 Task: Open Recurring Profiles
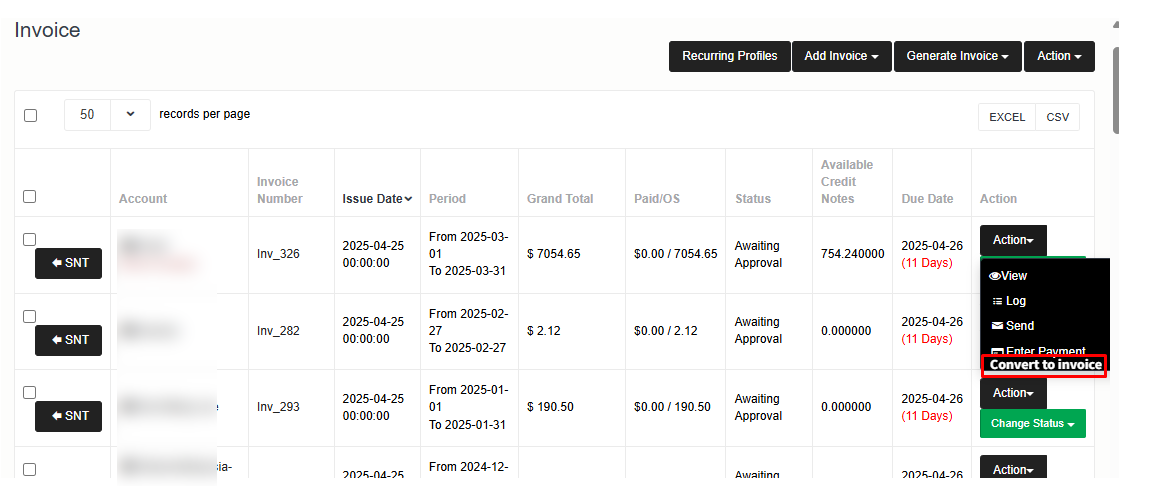pyautogui.click(x=729, y=56)
